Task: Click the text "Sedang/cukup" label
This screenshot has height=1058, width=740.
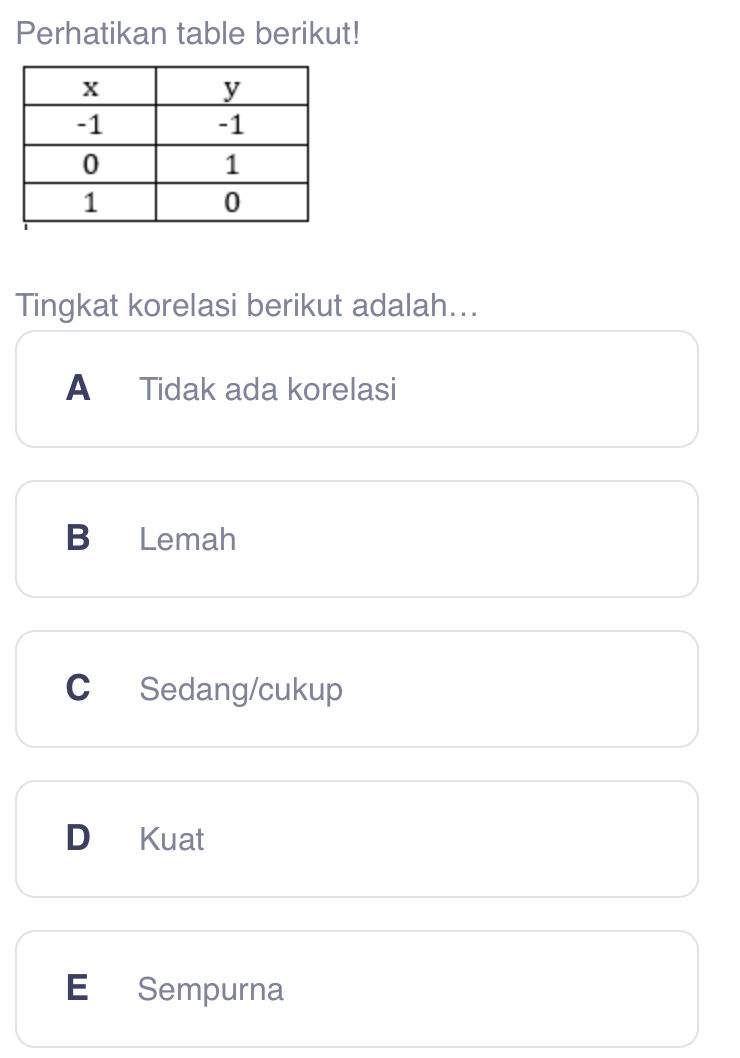Action: click(241, 689)
